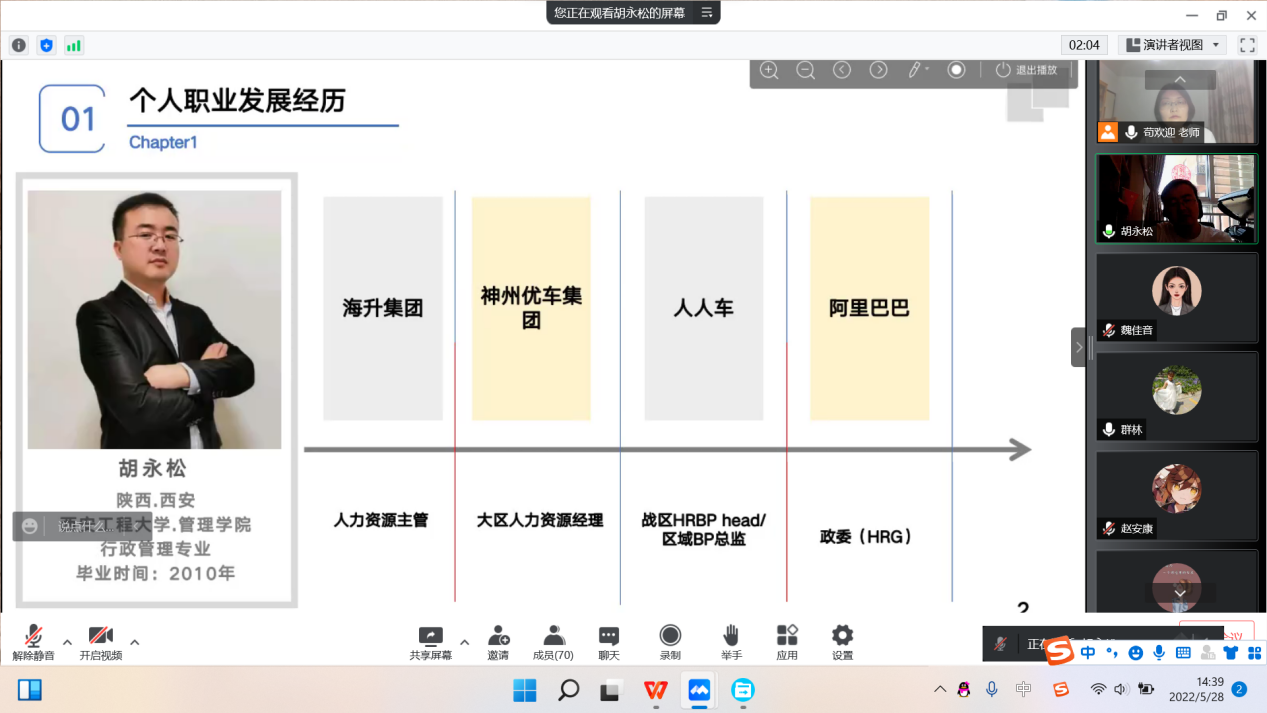Raise hand using the 举手 icon
This screenshot has height=713, width=1267.
point(731,637)
